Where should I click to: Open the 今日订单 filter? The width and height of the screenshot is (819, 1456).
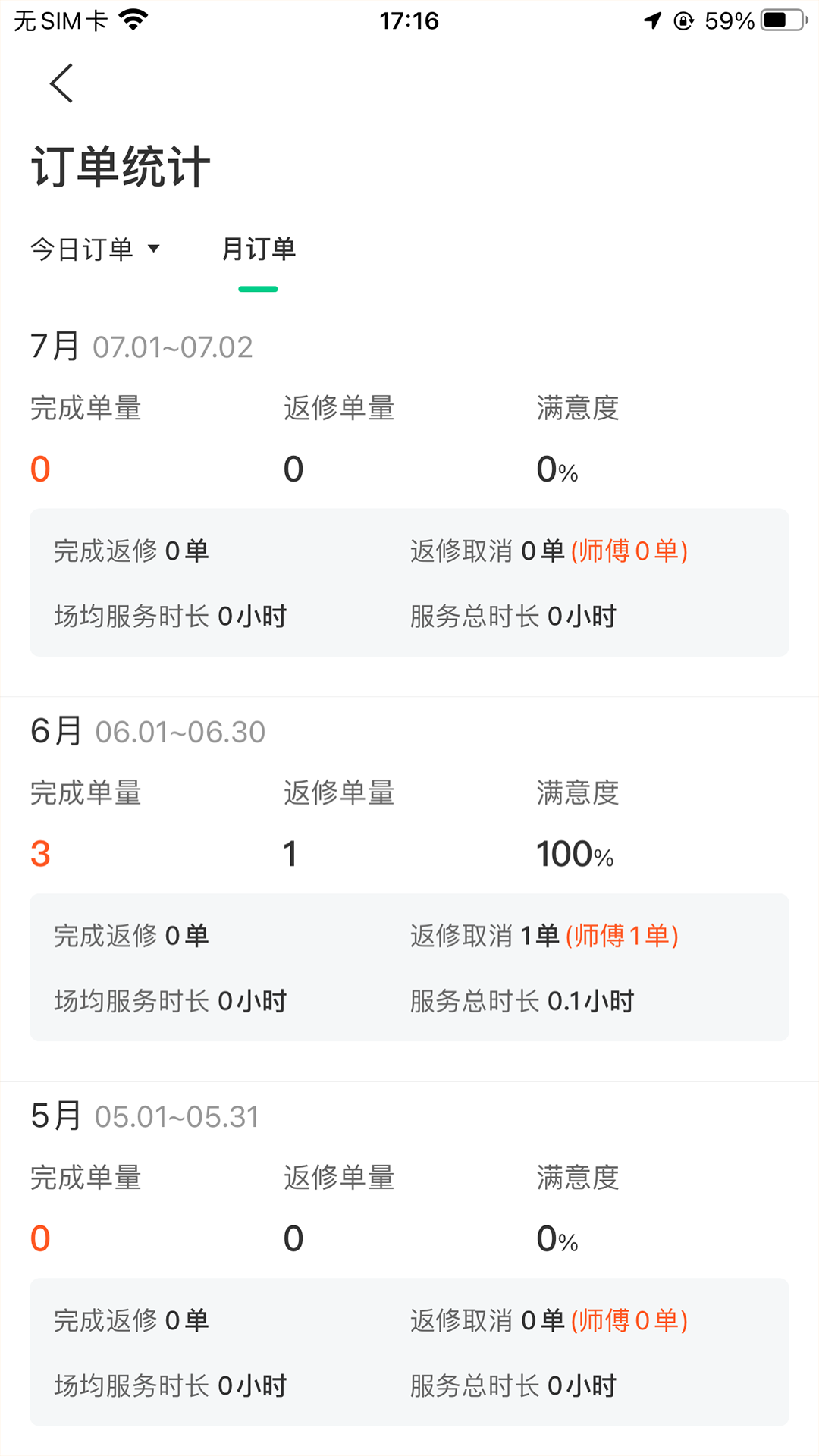pos(82,249)
